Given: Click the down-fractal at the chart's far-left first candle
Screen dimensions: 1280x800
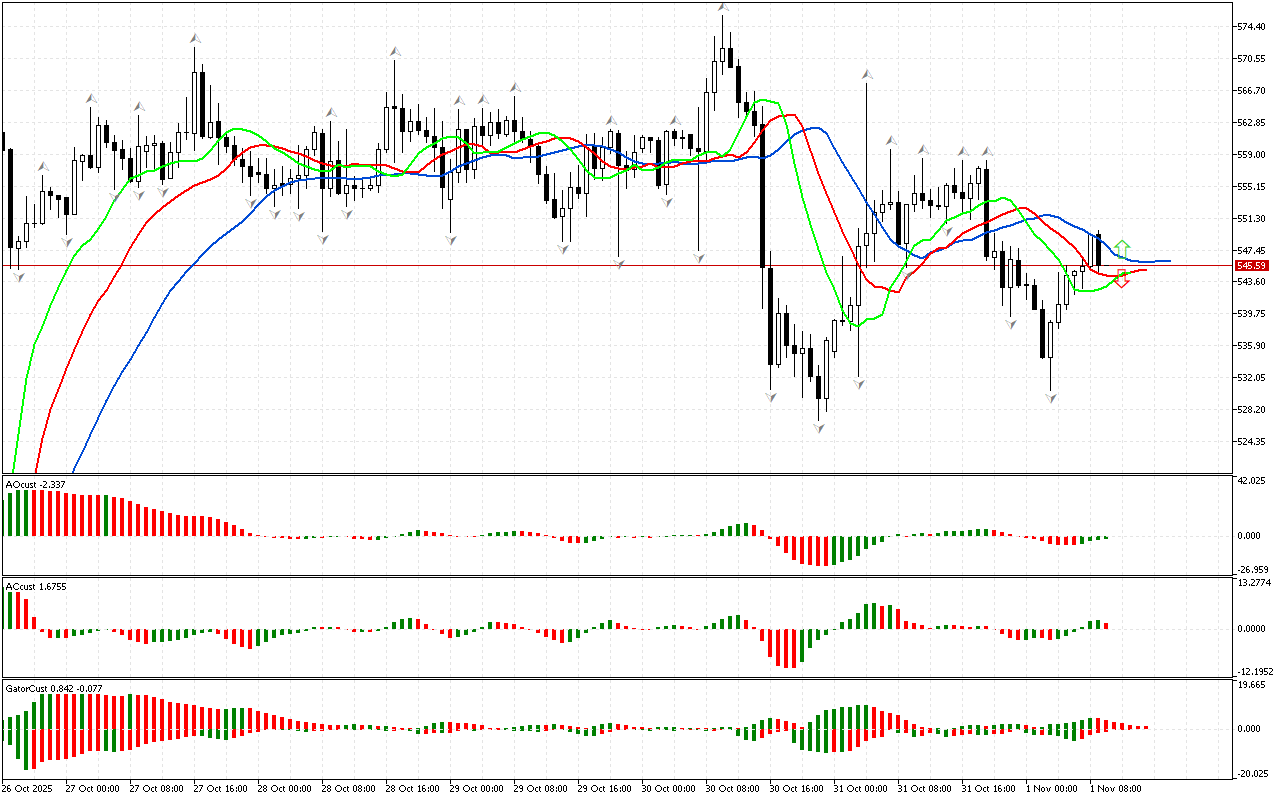Looking at the screenshot, I should click(x=17, y=277).
